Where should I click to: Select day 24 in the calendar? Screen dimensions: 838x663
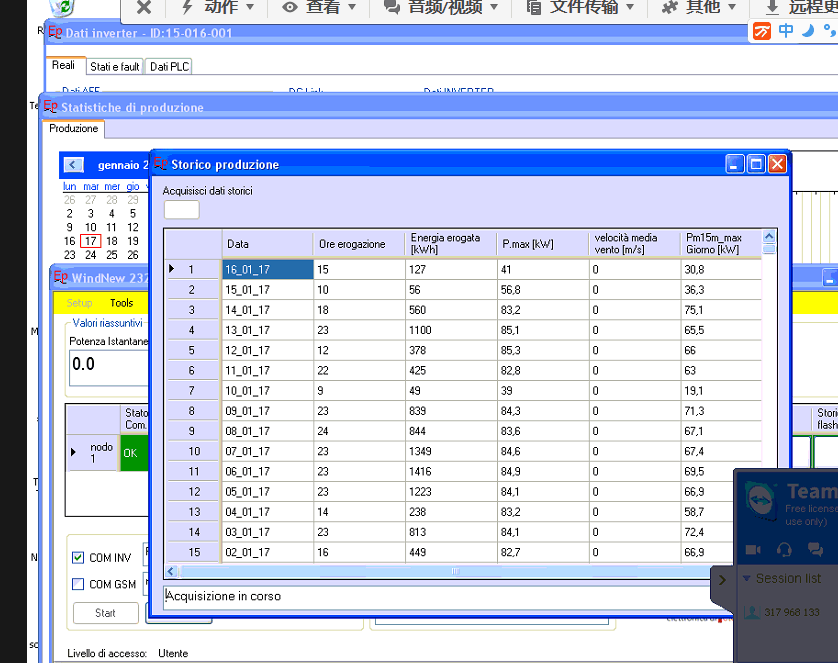(91, 255)
